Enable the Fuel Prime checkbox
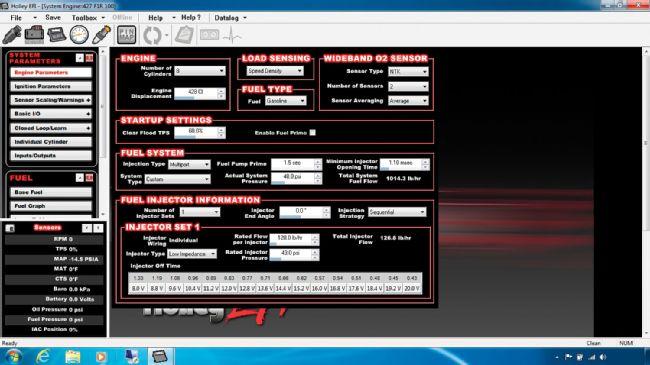 click(313, 132)
